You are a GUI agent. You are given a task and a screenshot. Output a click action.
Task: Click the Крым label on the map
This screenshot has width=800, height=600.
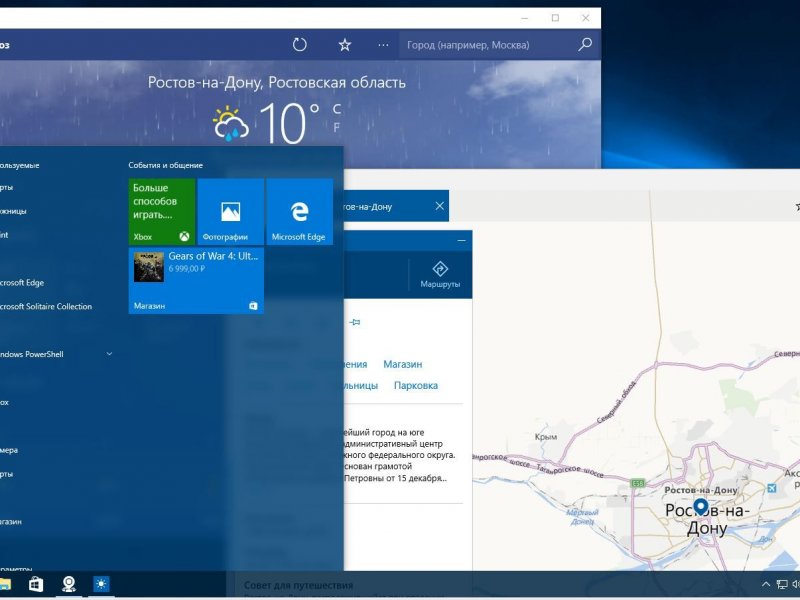point(546,437)
